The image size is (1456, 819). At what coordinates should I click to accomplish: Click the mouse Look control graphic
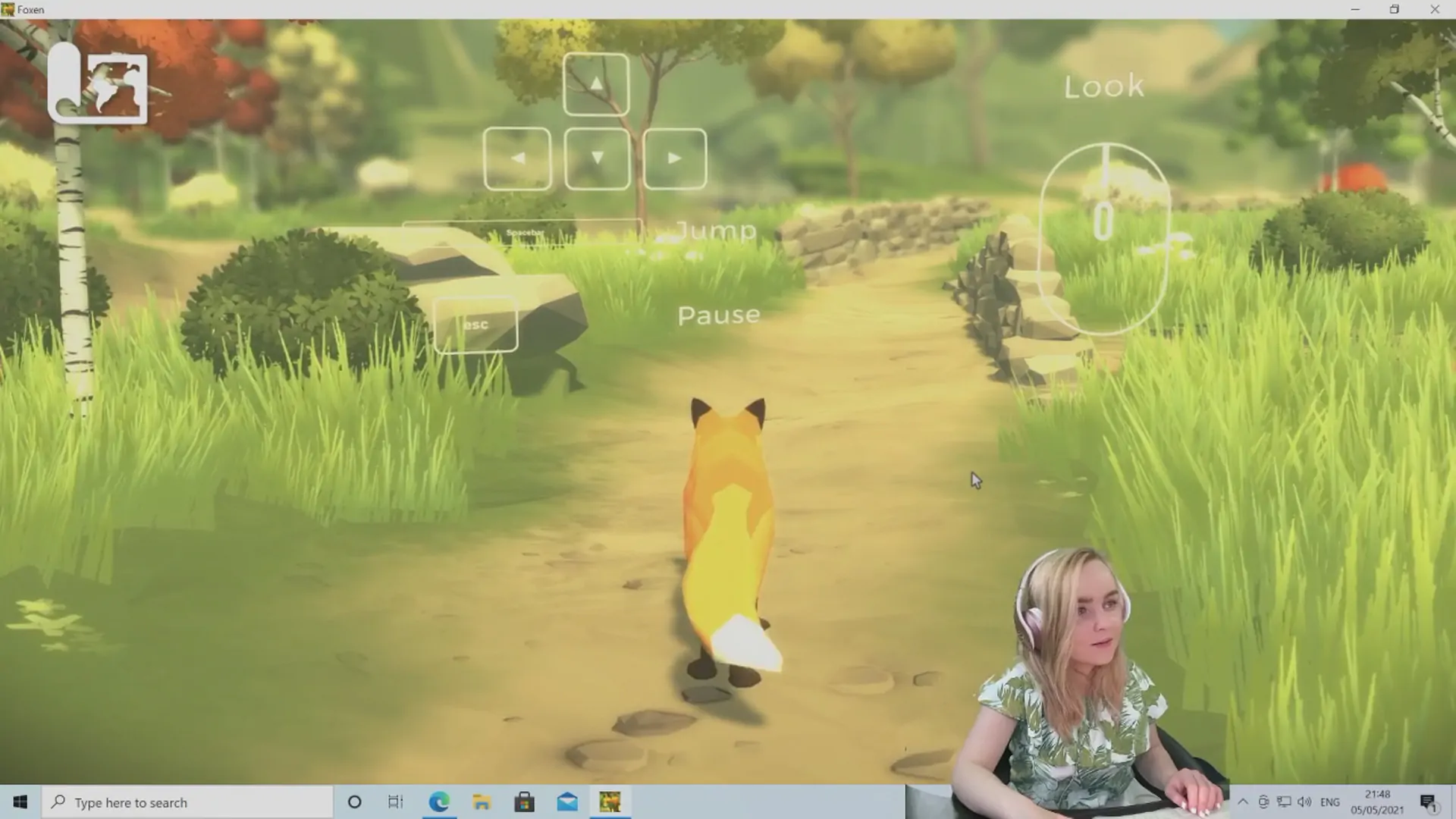(x=1105, y=239)
